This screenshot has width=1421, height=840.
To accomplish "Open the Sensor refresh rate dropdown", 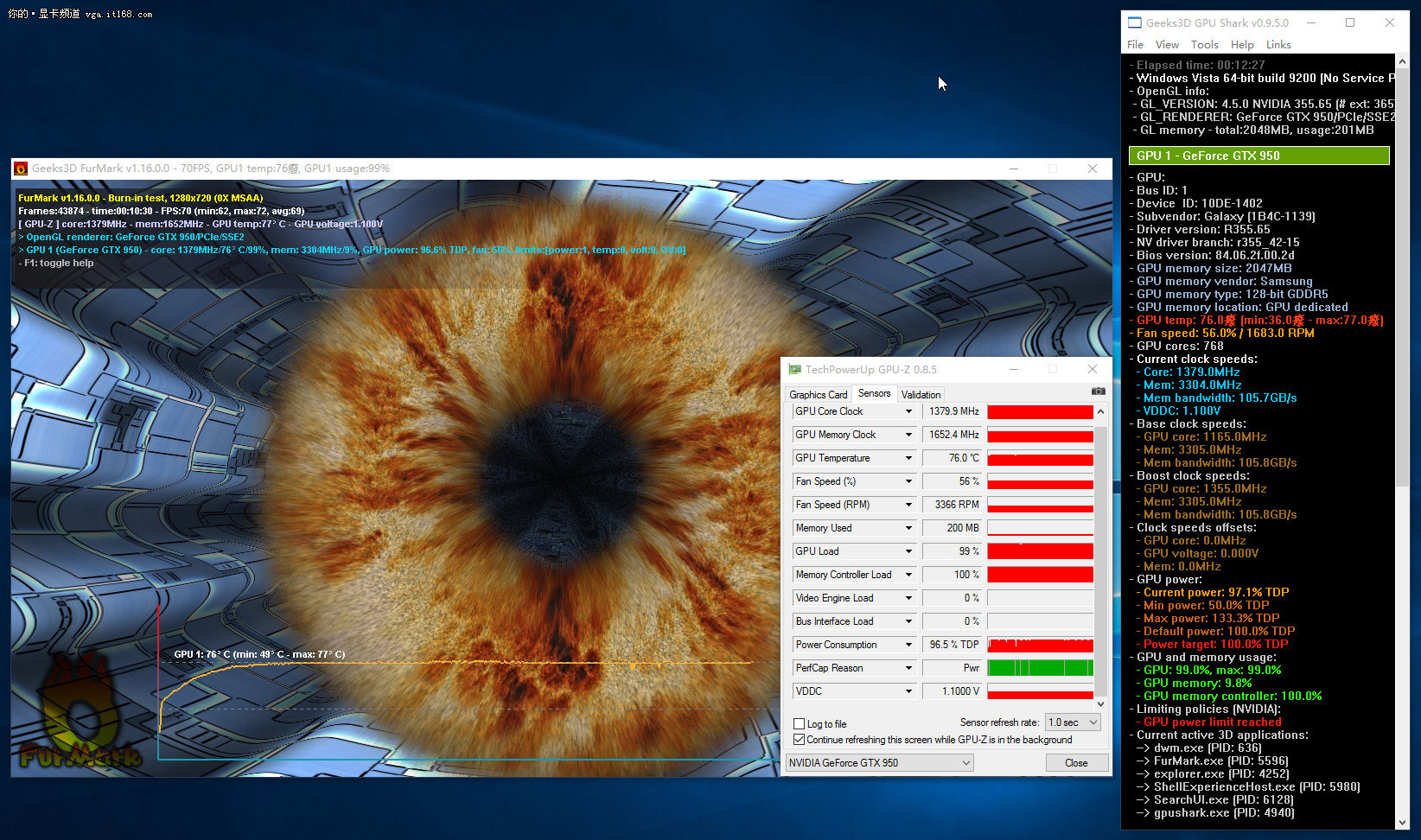I will click(x=1073, y=722).
